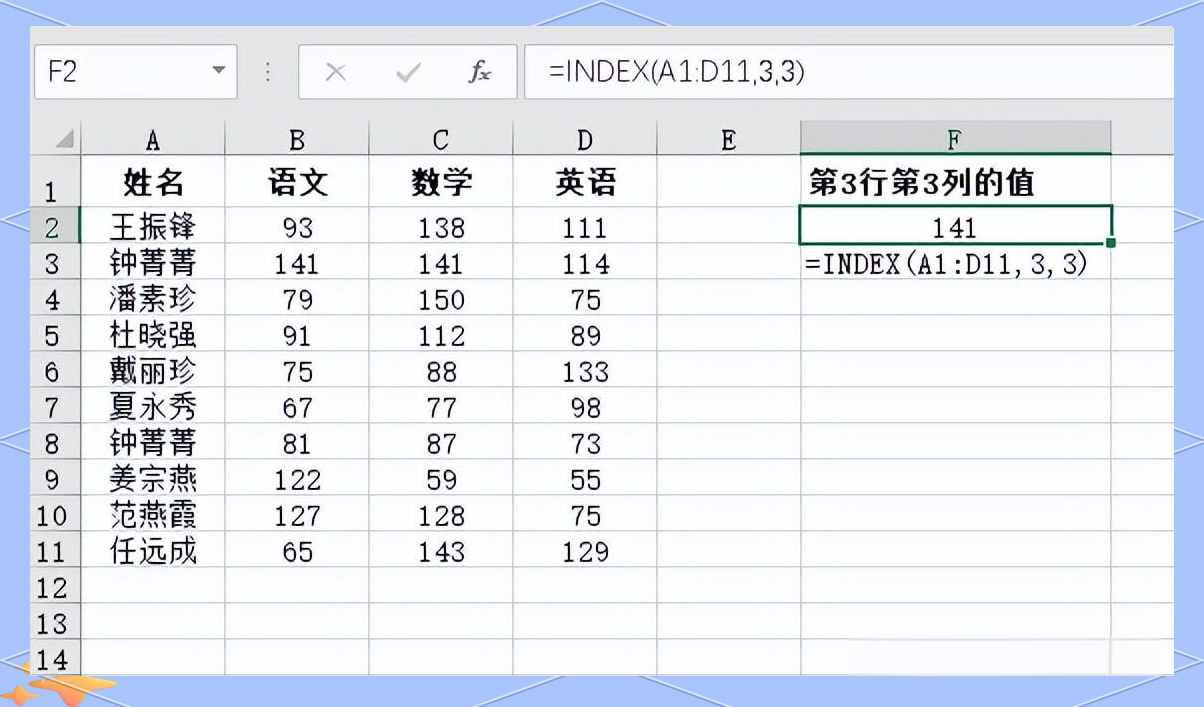
Task: Click the =INDEX(A1:D11,3,3) text cell in column F
Action: 955,264
